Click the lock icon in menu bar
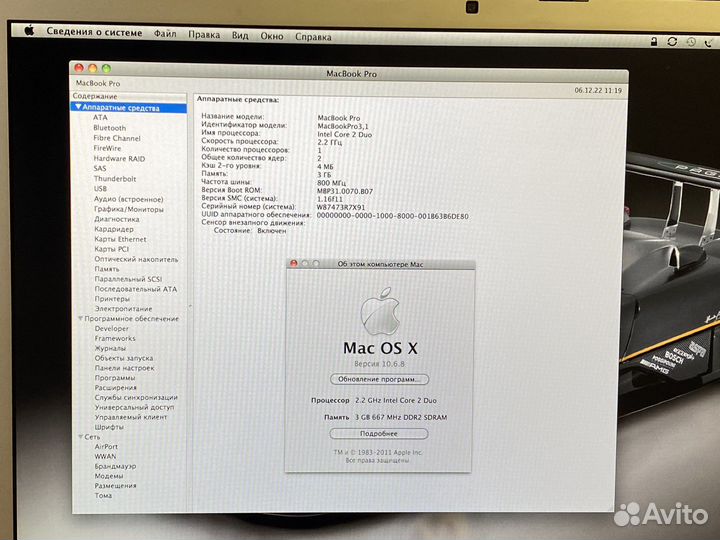This screenshot has width=720, height=540. [654, 42]
